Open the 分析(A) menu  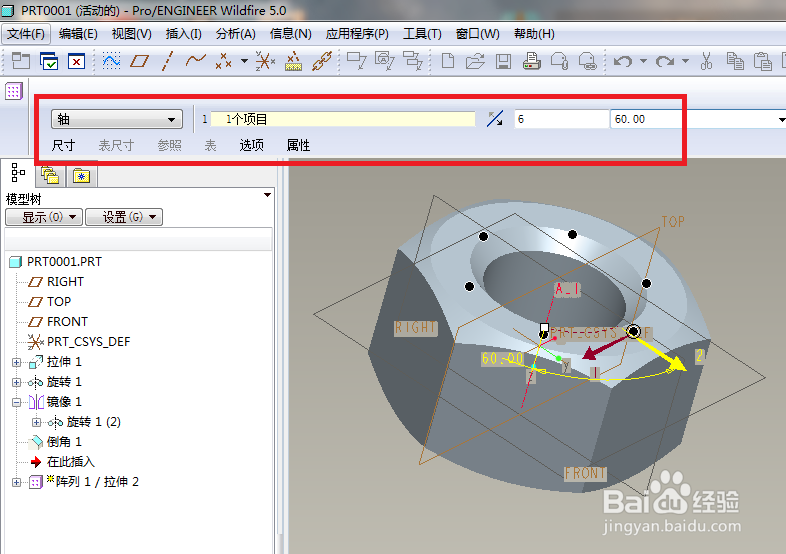click(236, 34)
